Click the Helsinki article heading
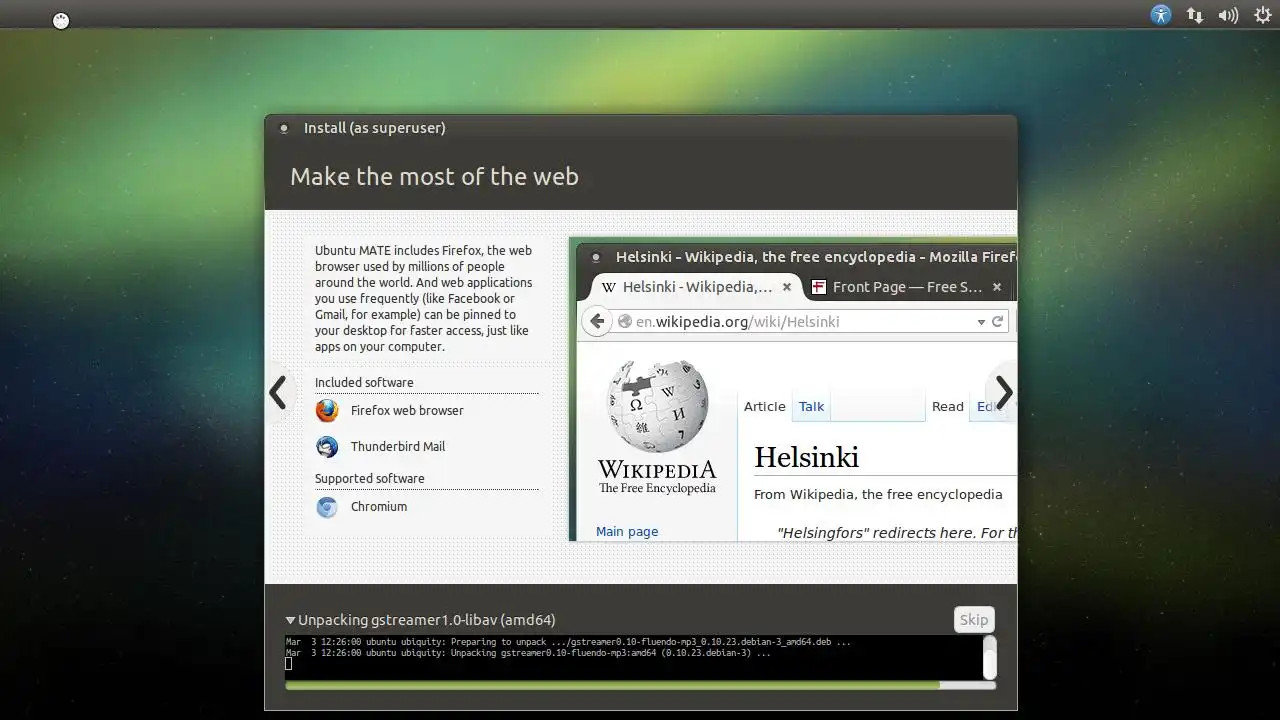The width and height of the screenshot is (1280, 720). click(x=806, y=458)
